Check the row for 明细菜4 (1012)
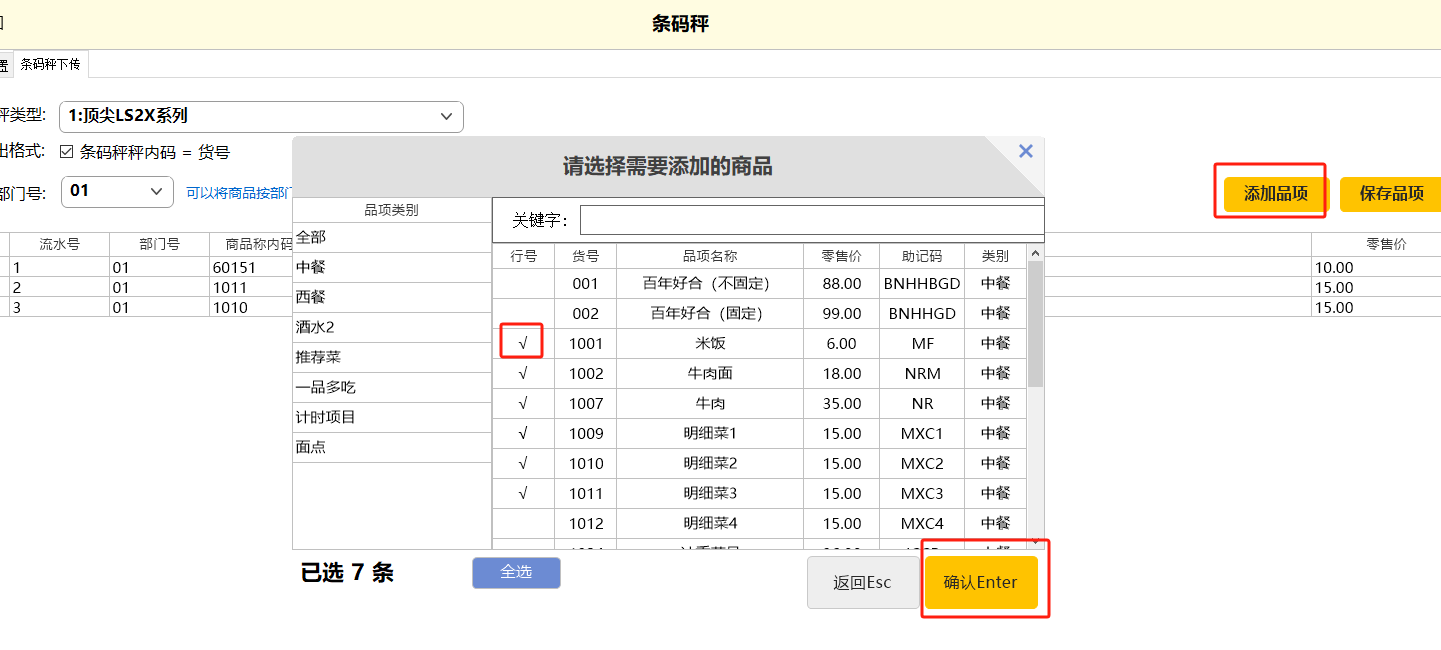Viewport: 1441px width, 650px height. point(523,523)
